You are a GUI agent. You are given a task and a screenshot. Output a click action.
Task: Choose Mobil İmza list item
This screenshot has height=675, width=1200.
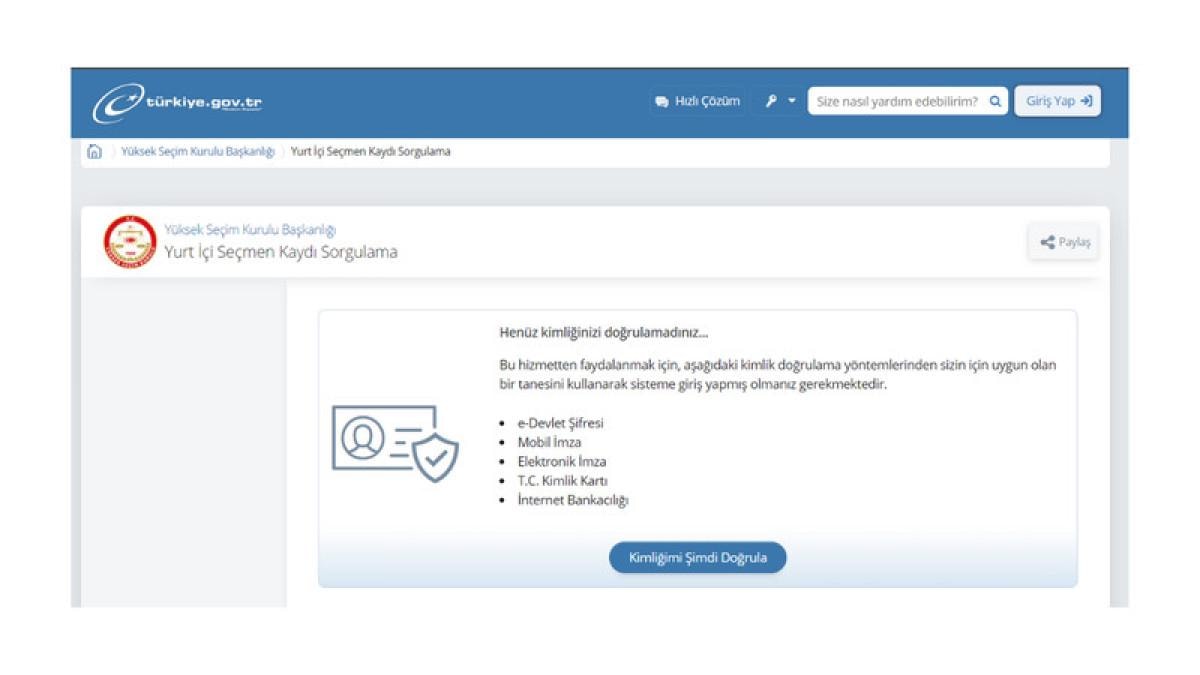(x=549, y=442)
